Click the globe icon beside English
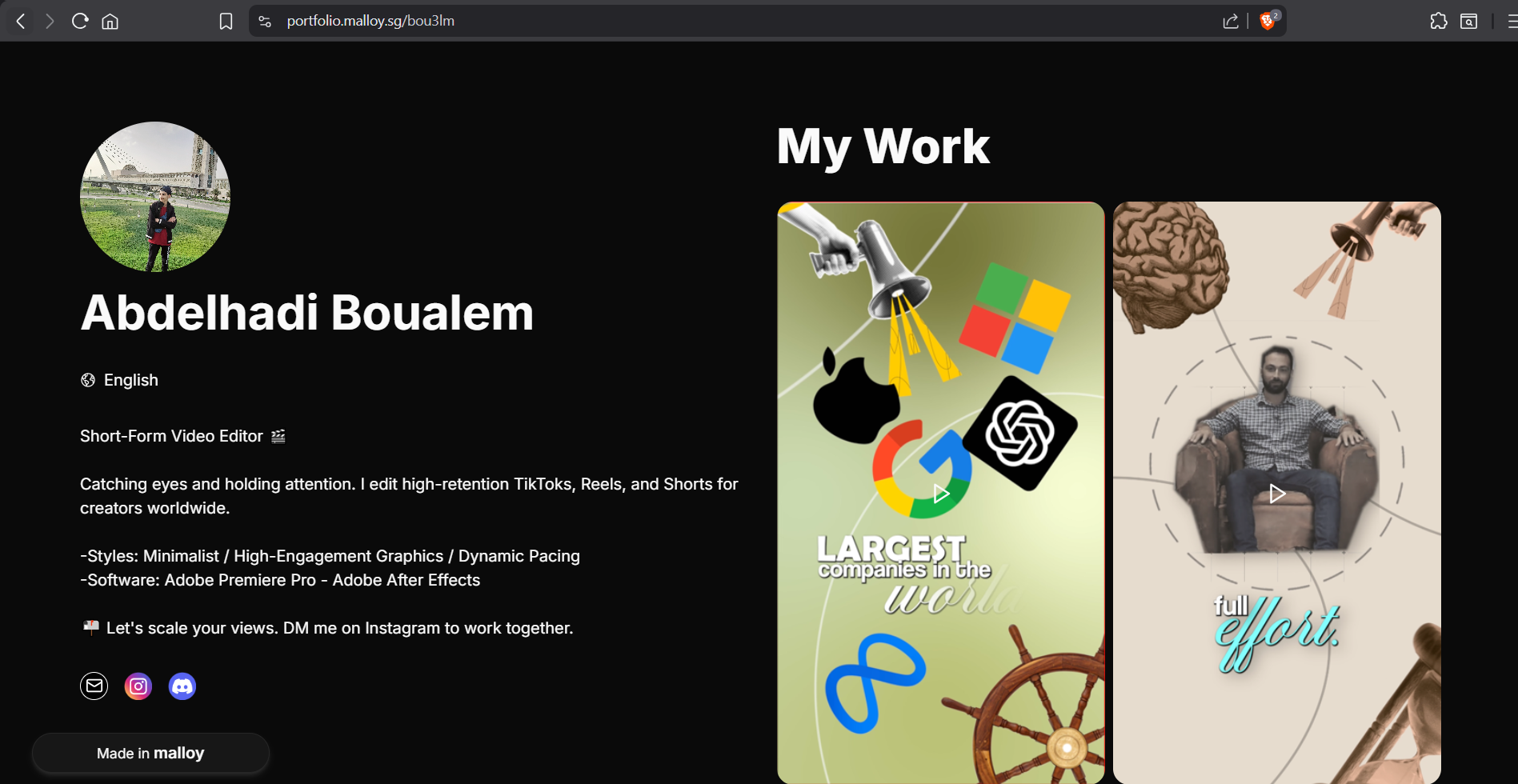Screen dimensions: 1518x784 88,380
